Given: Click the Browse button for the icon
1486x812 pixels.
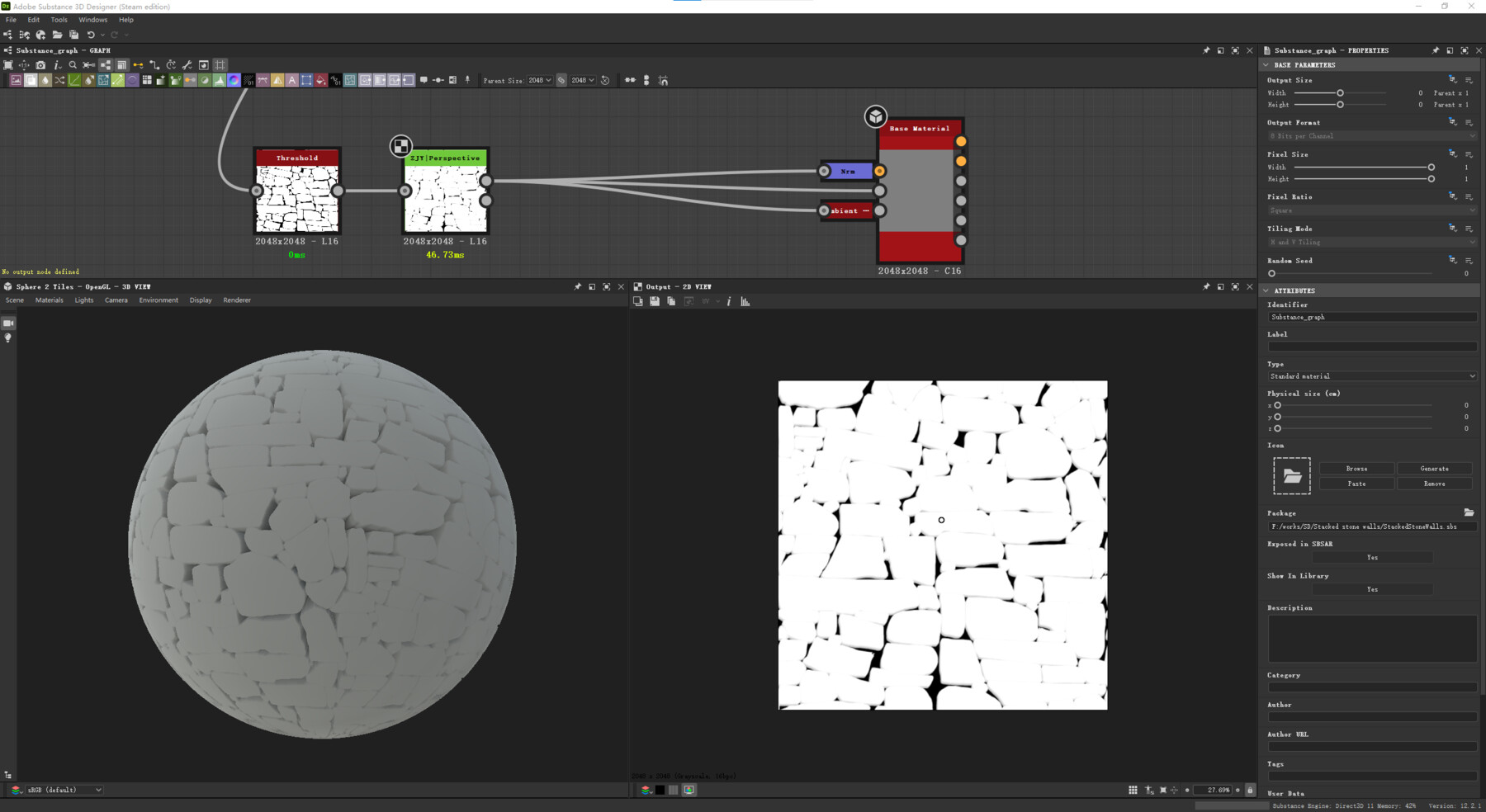Looking at the screenshot, I should 1356,468.
